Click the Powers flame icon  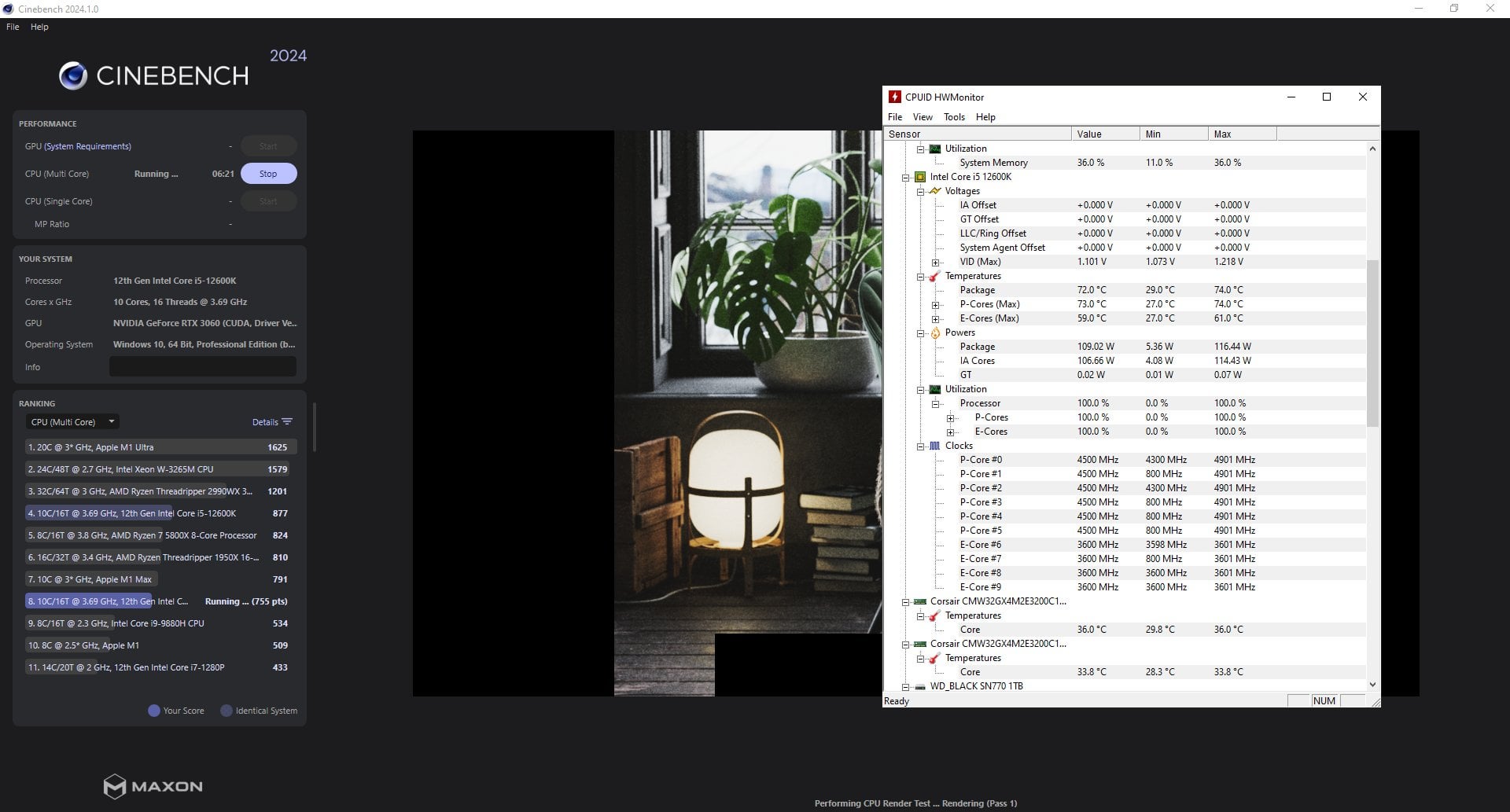pyautogui.click(x=935, y=333)
